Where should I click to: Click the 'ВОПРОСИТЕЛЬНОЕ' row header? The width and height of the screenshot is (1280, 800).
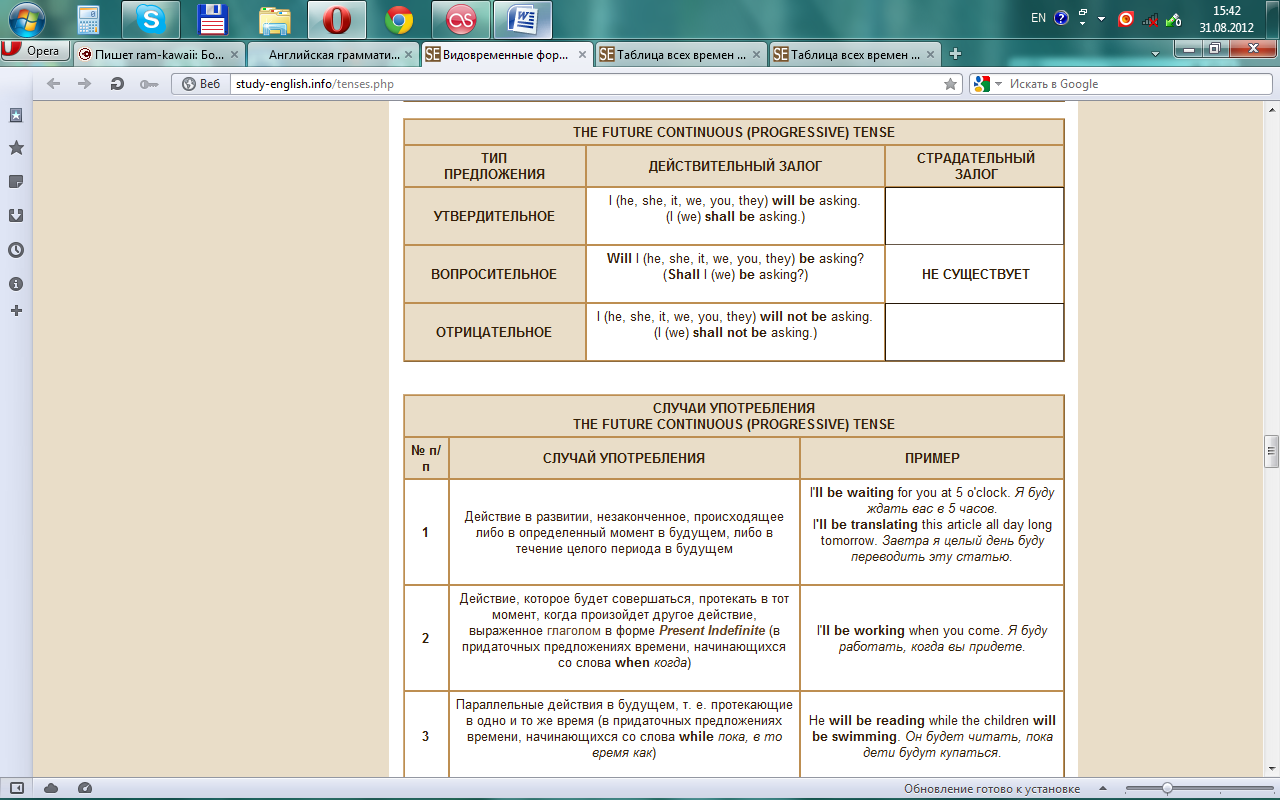pos(494,274)
